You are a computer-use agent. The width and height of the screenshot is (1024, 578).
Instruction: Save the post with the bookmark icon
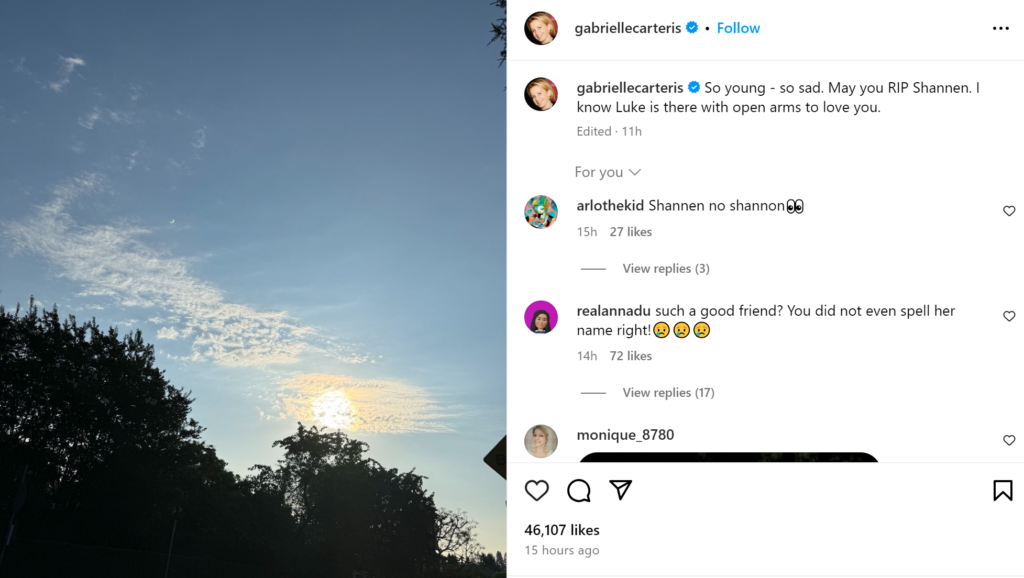[1002, 490]
